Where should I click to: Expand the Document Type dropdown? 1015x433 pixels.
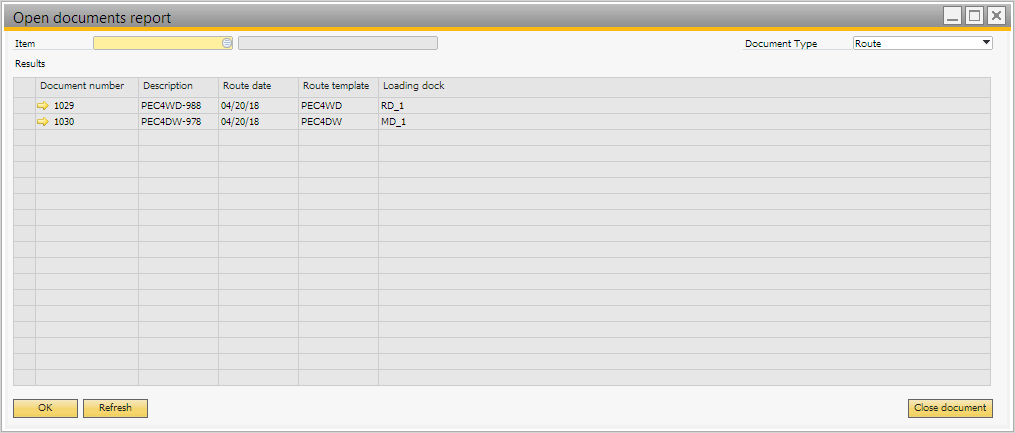[986, 43]
